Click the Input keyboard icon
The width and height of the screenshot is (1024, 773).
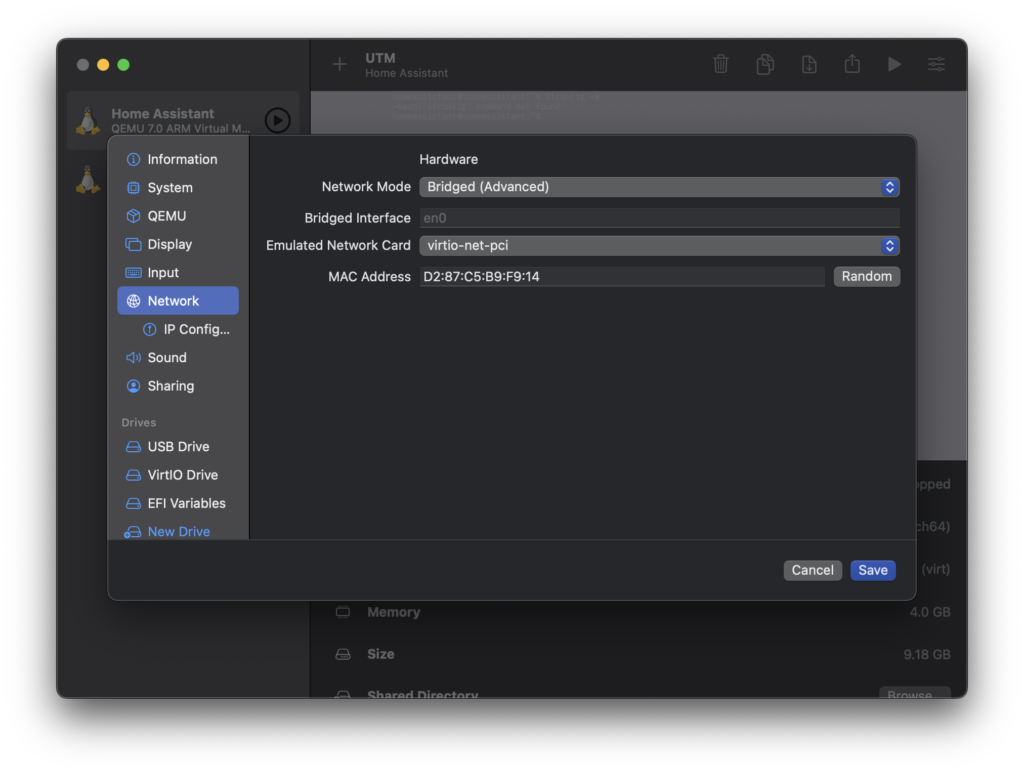pyautogui.click(x=133, y=273)
